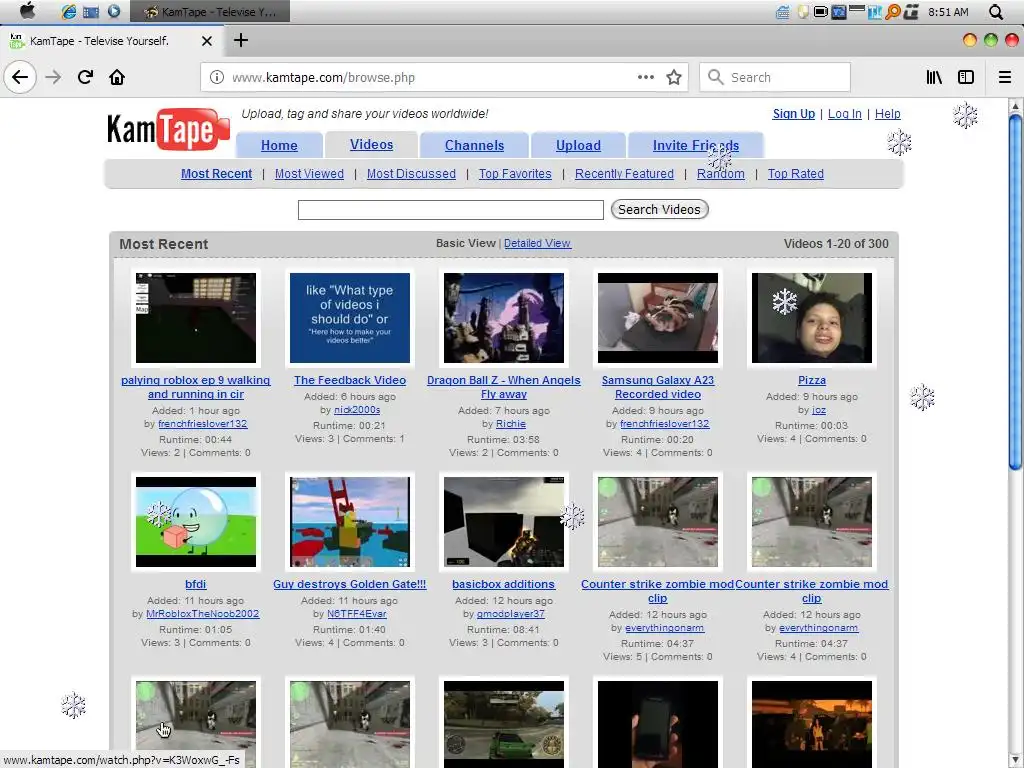Go back with the browser back arrow

click(20, 78)
